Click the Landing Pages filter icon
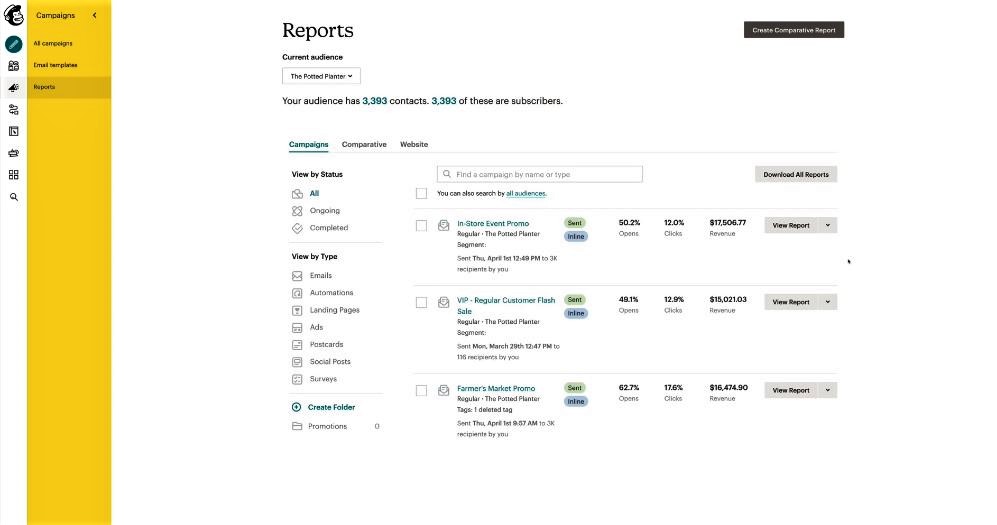 coord(297,310)
